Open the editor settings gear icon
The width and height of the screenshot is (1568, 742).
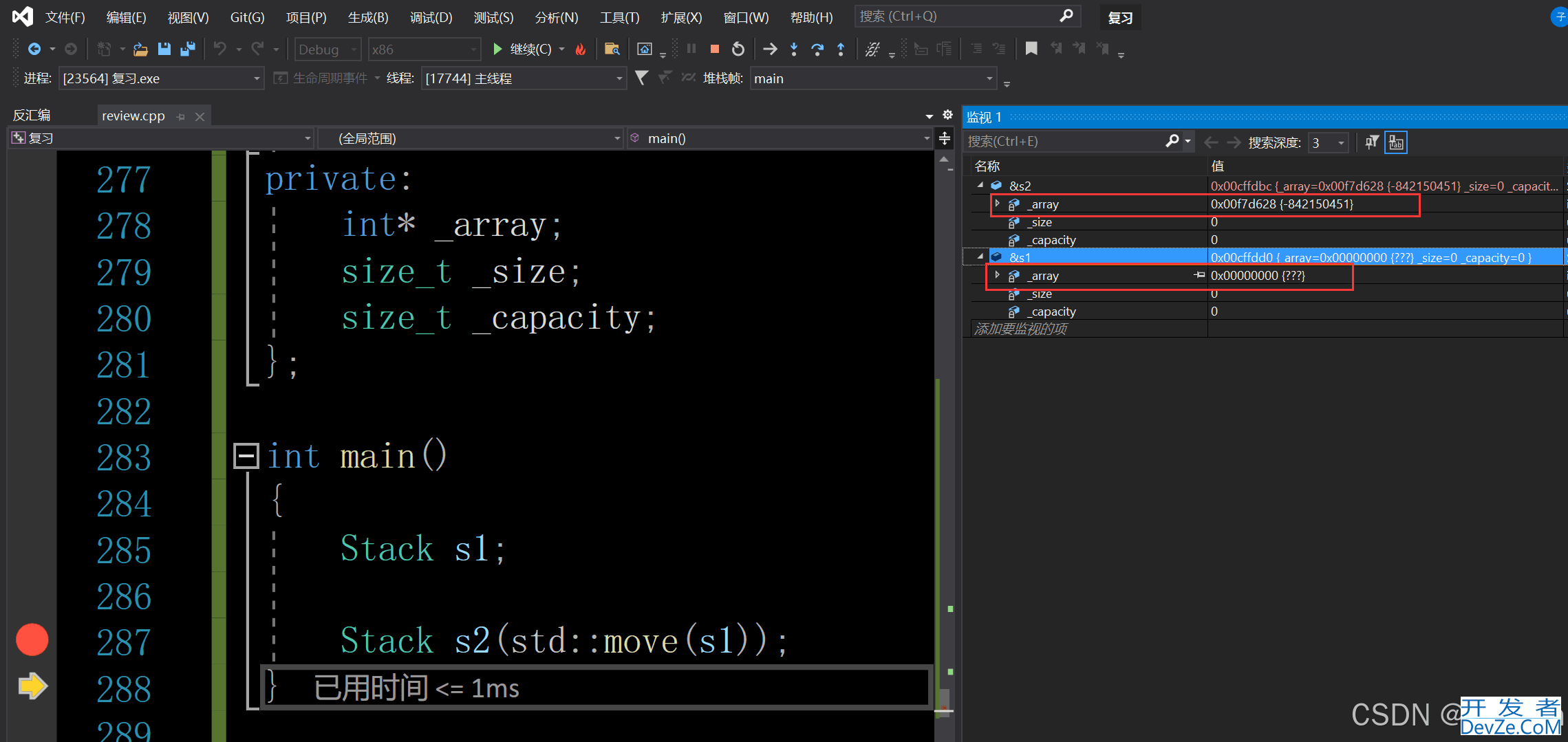pyautogui.click(x=947, y=115)
